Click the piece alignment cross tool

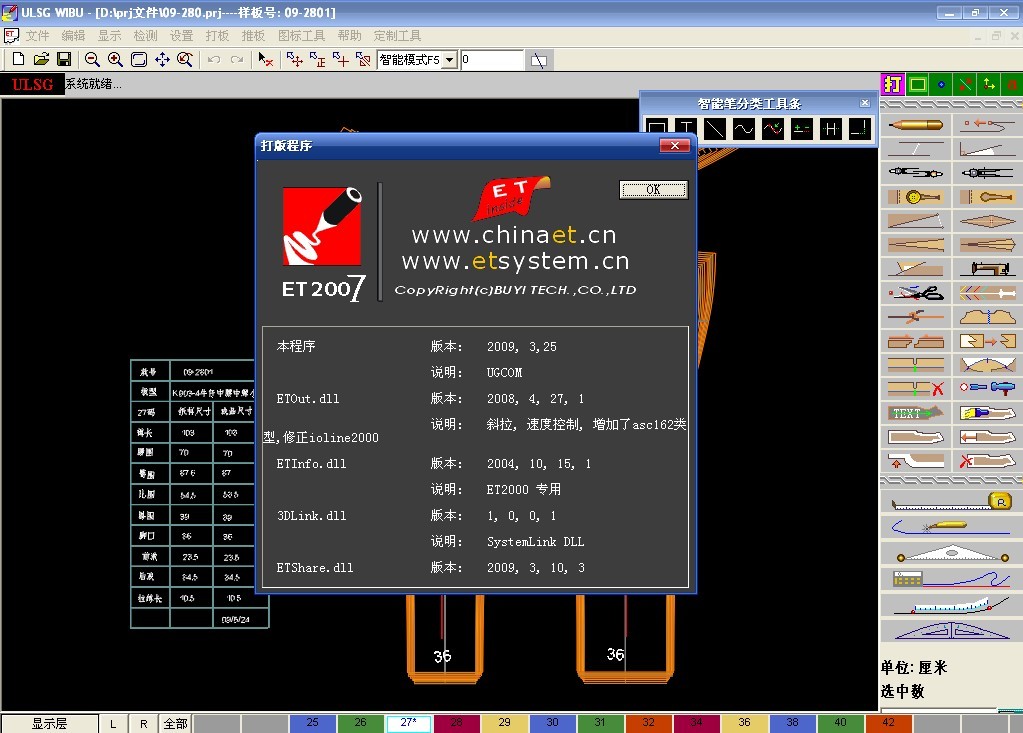[341, 59]
